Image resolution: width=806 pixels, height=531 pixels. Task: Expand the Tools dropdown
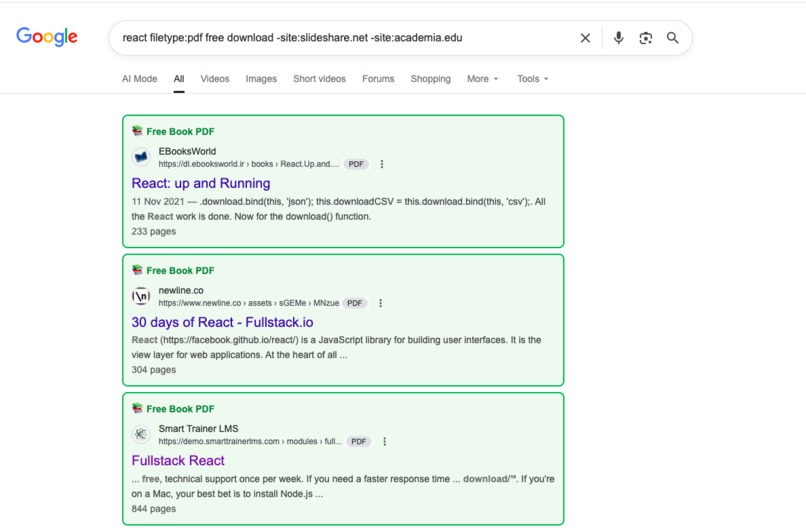(533, 79)
